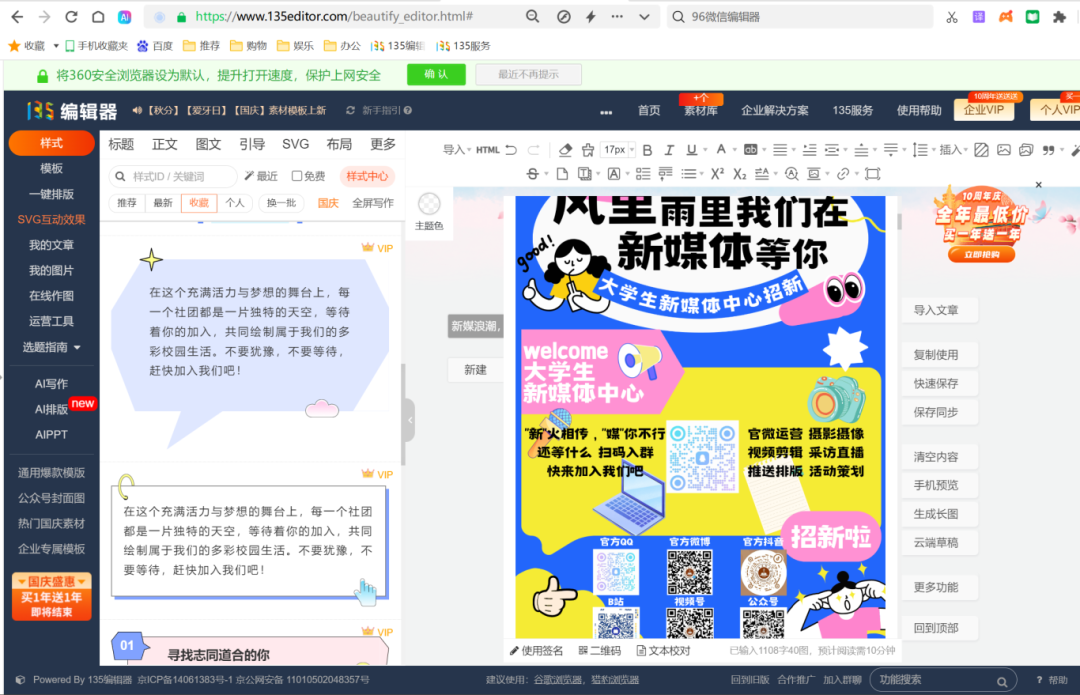The height and width of the screenshot is (695, 1080).
Task: Open the 135编辑 bookmark in bookmarks bar
Action: pyautogui.click(x=398, y=45)
